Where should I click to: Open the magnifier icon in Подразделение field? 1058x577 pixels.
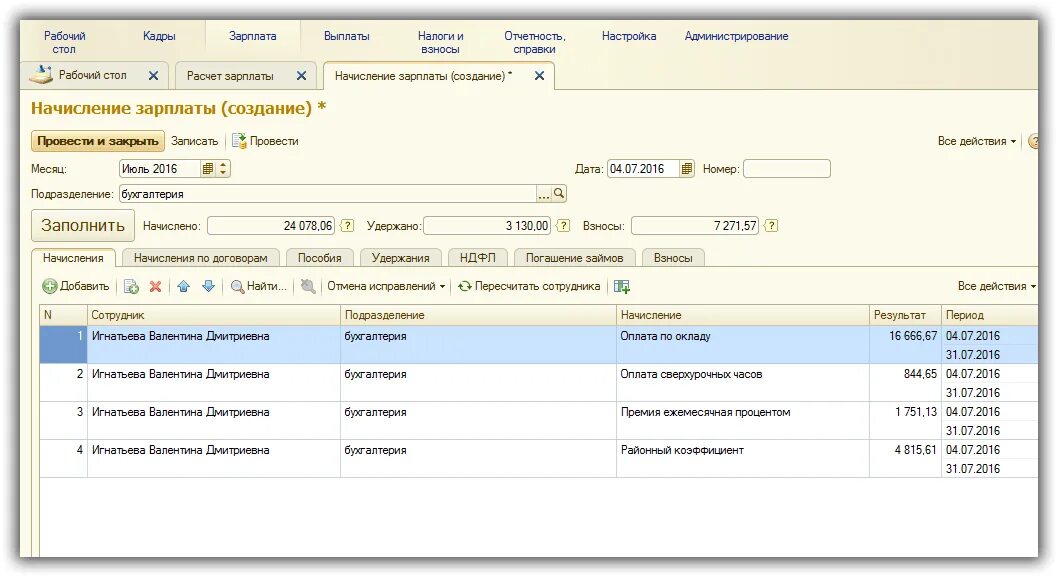(x=559, y=194)
